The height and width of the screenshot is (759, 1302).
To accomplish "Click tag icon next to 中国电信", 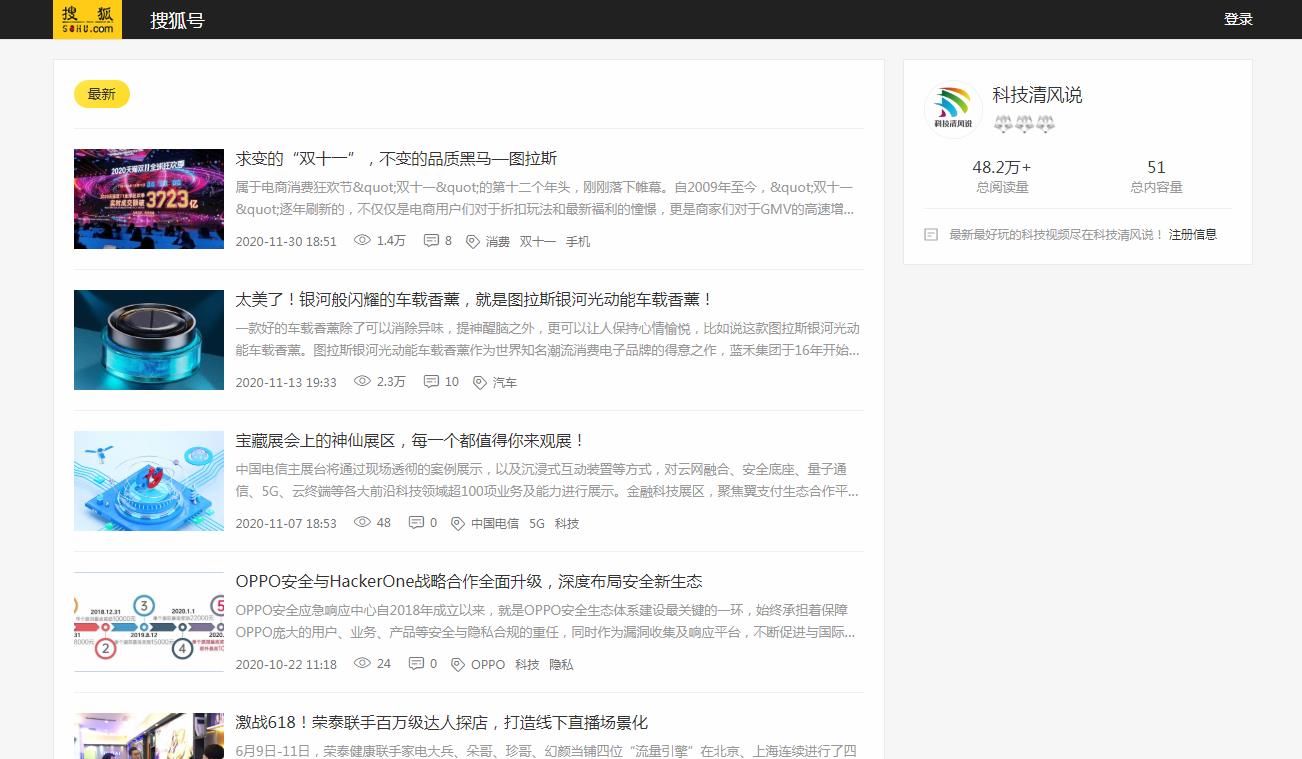I will [x=458, y=523].
